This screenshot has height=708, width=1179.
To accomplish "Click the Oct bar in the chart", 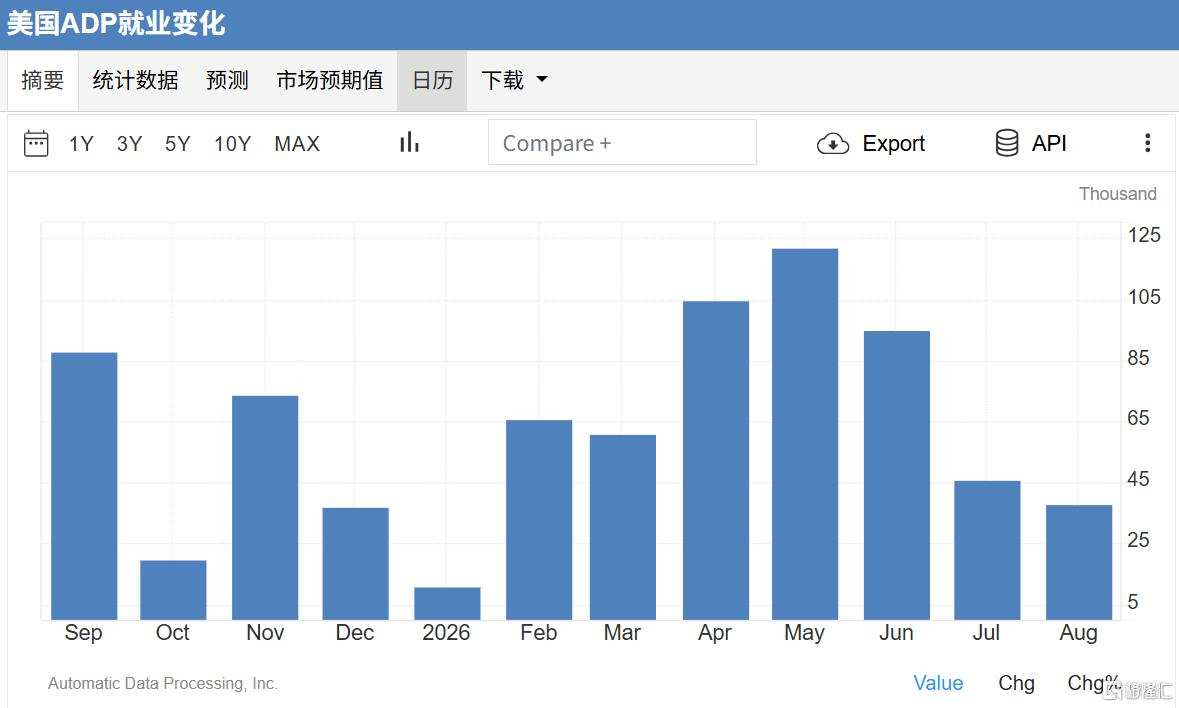I will (173, 590).
